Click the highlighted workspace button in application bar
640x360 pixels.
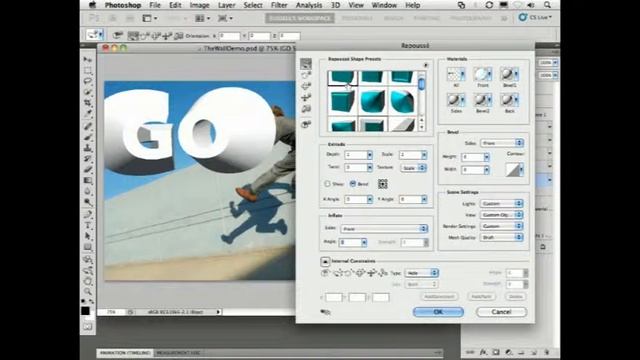point(300,18)
